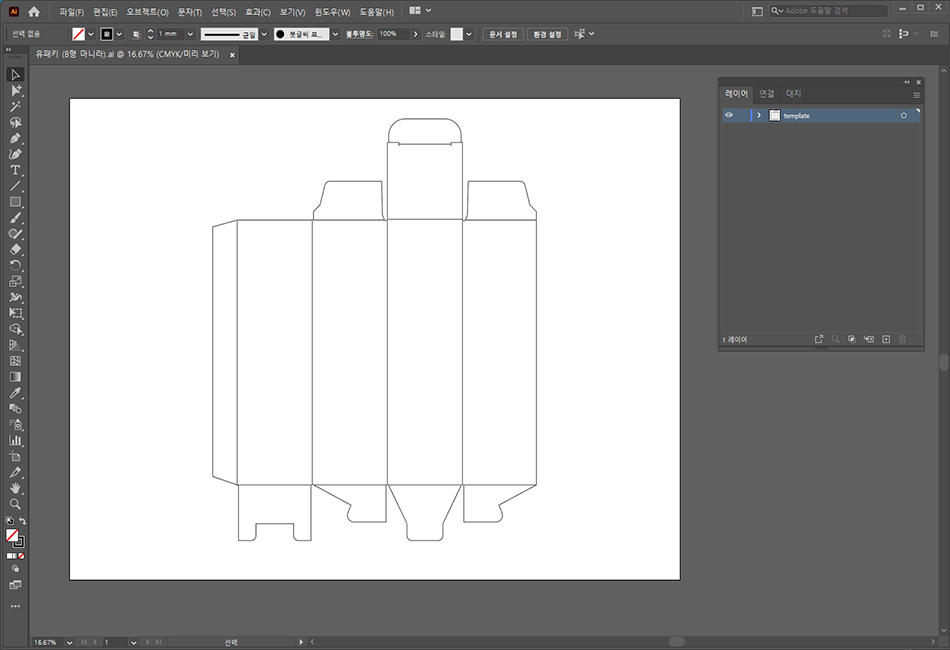The image size is (950, 650).
Task: Open the variable width profile dropdown
Action: tap(264, 34)
